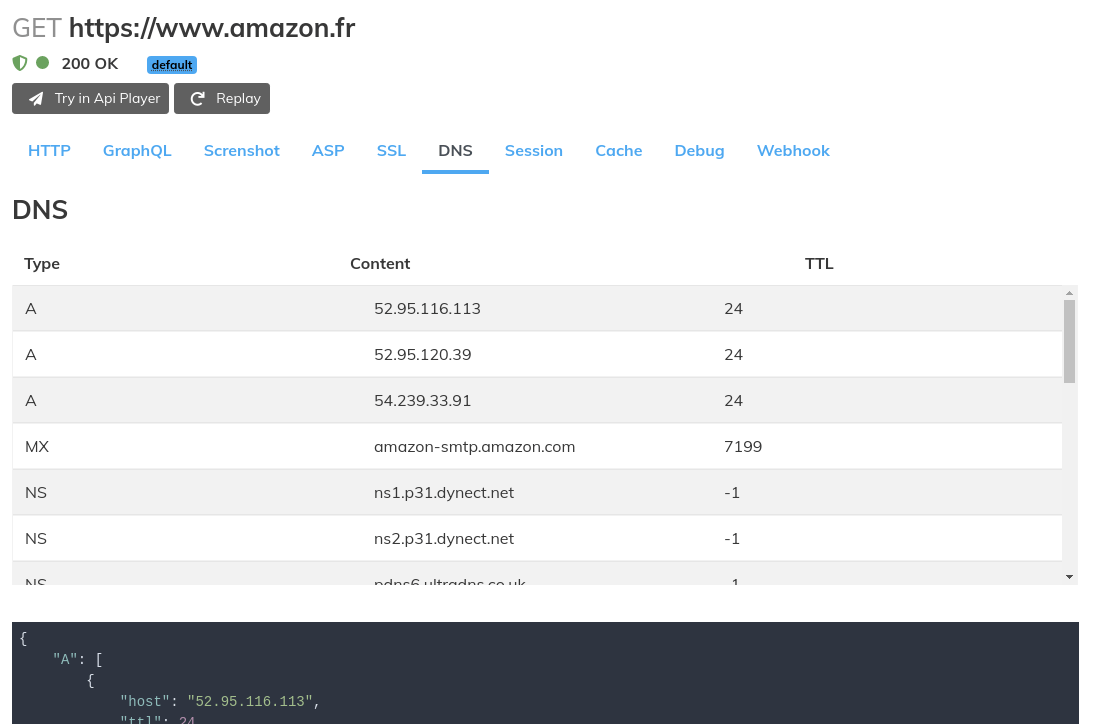Click the DNS table scrollbar thumb
The width and height of the screenshot is (1105, 724).
click(1070, 341)
